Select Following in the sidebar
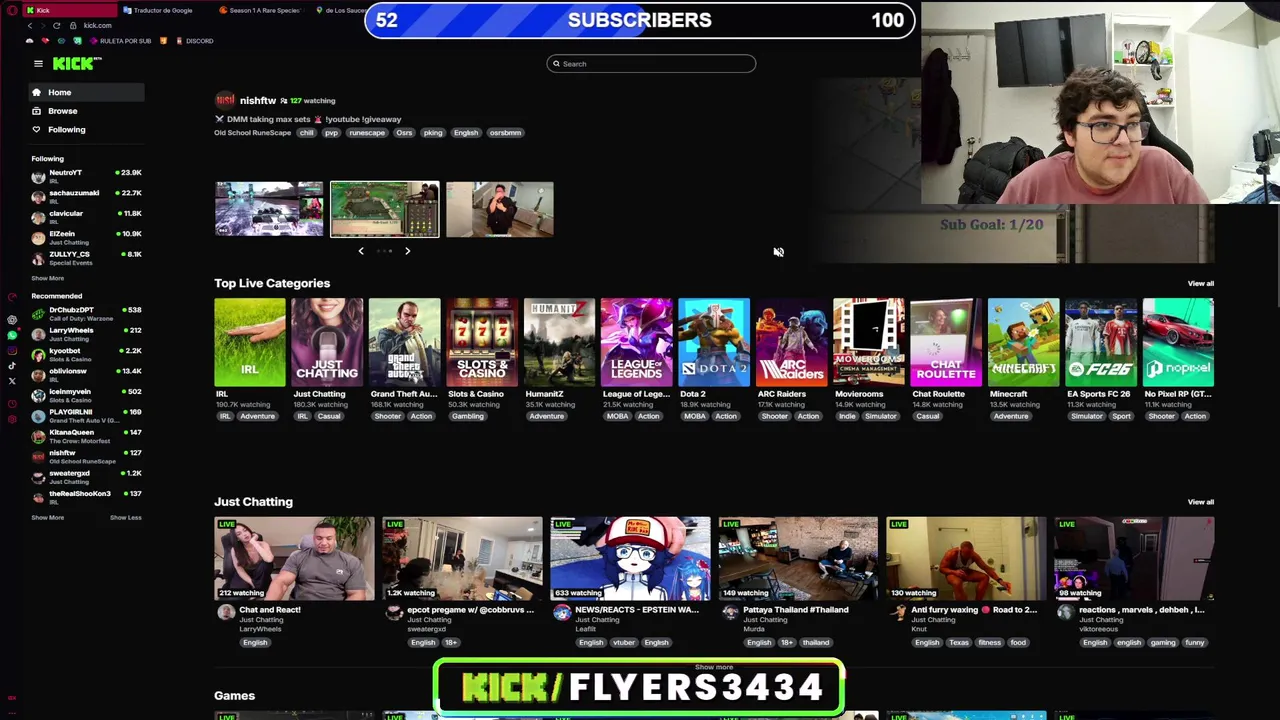The width and height of the screenshot is (1280, 720). [x=86, y=130]
